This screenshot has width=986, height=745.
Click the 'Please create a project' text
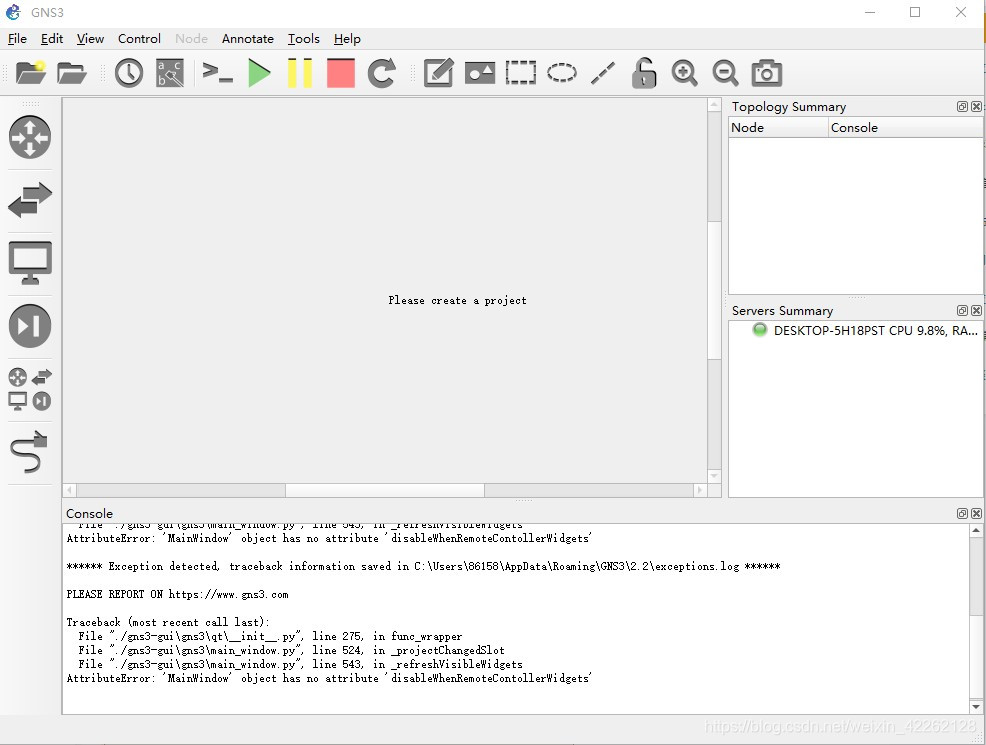457,301
